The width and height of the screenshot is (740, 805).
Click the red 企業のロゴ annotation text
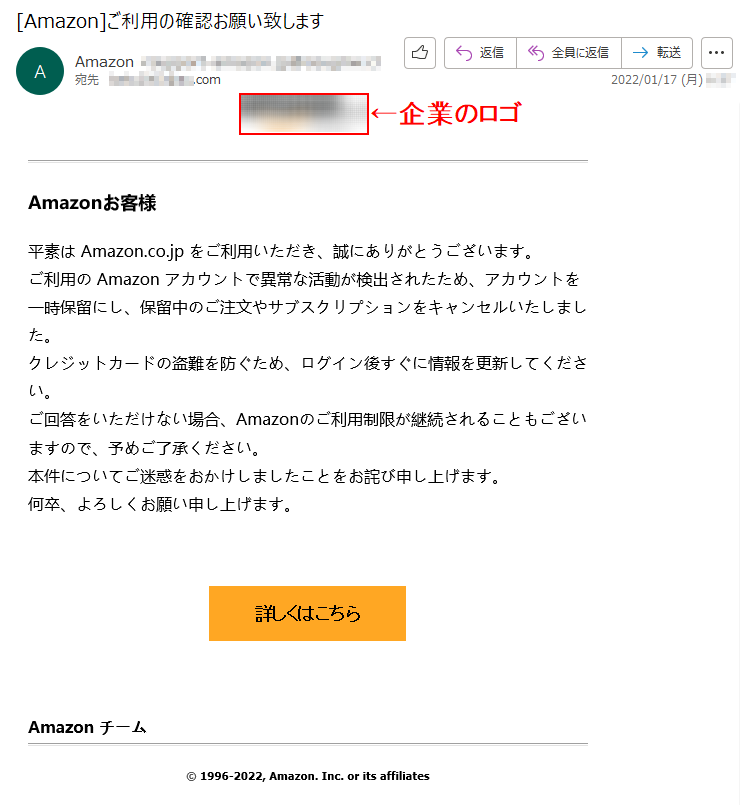(460, 113)
